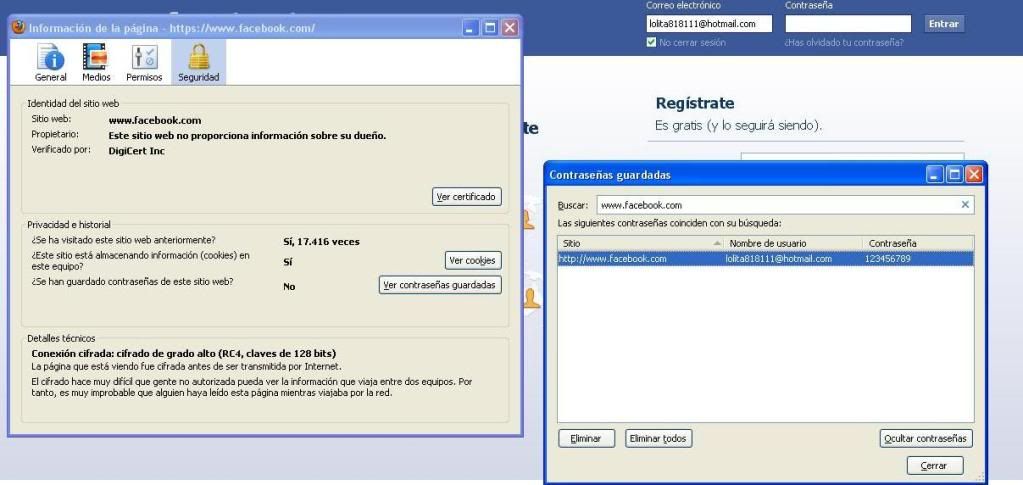The image size is (1023, 485).
Task: Toggle No cerrar sesión checkbox
Action: [x=651, y=42]
